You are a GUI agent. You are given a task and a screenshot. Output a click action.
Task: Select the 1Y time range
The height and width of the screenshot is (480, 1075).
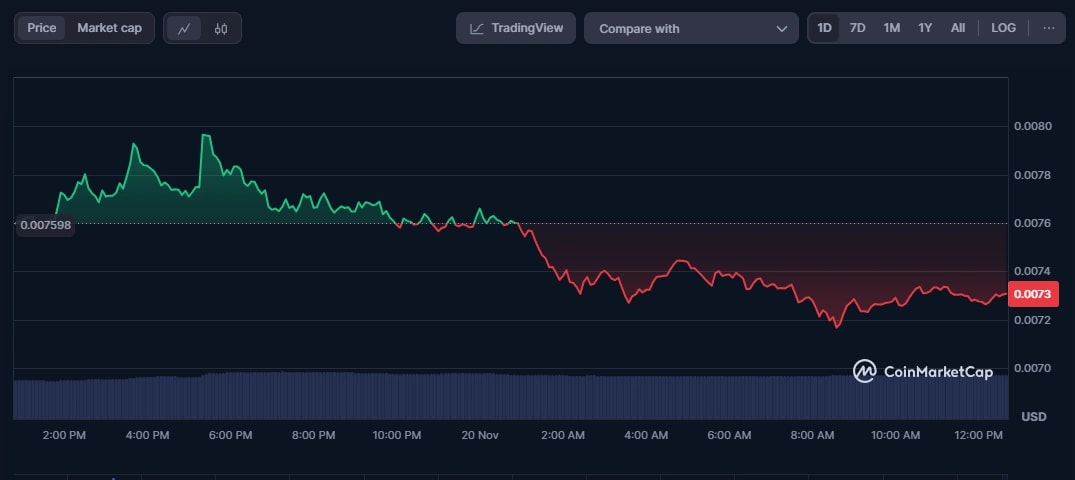tap(925, 28)
